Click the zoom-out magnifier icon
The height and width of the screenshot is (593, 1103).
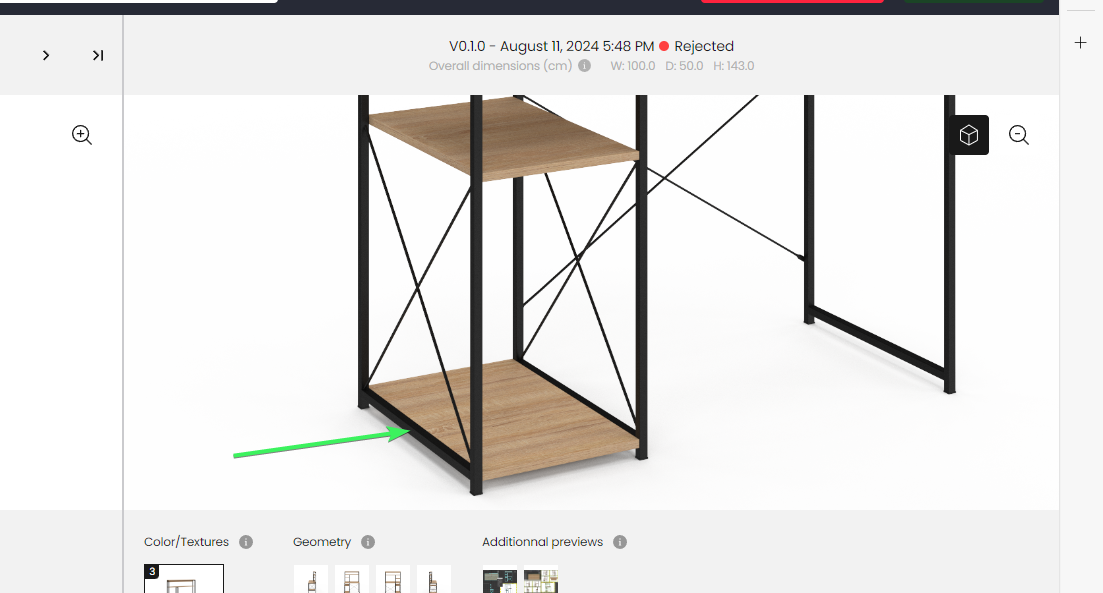1019,134
